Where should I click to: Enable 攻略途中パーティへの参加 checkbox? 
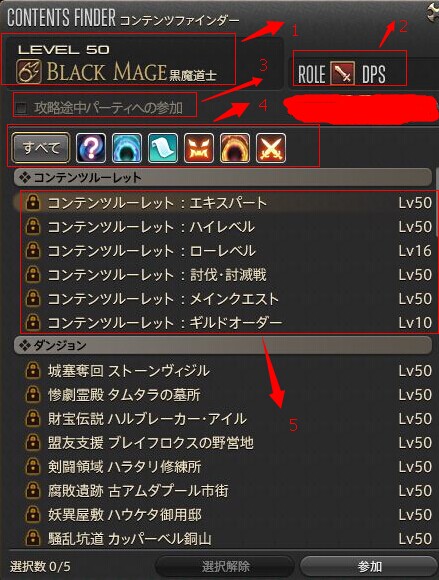(21, 108)
